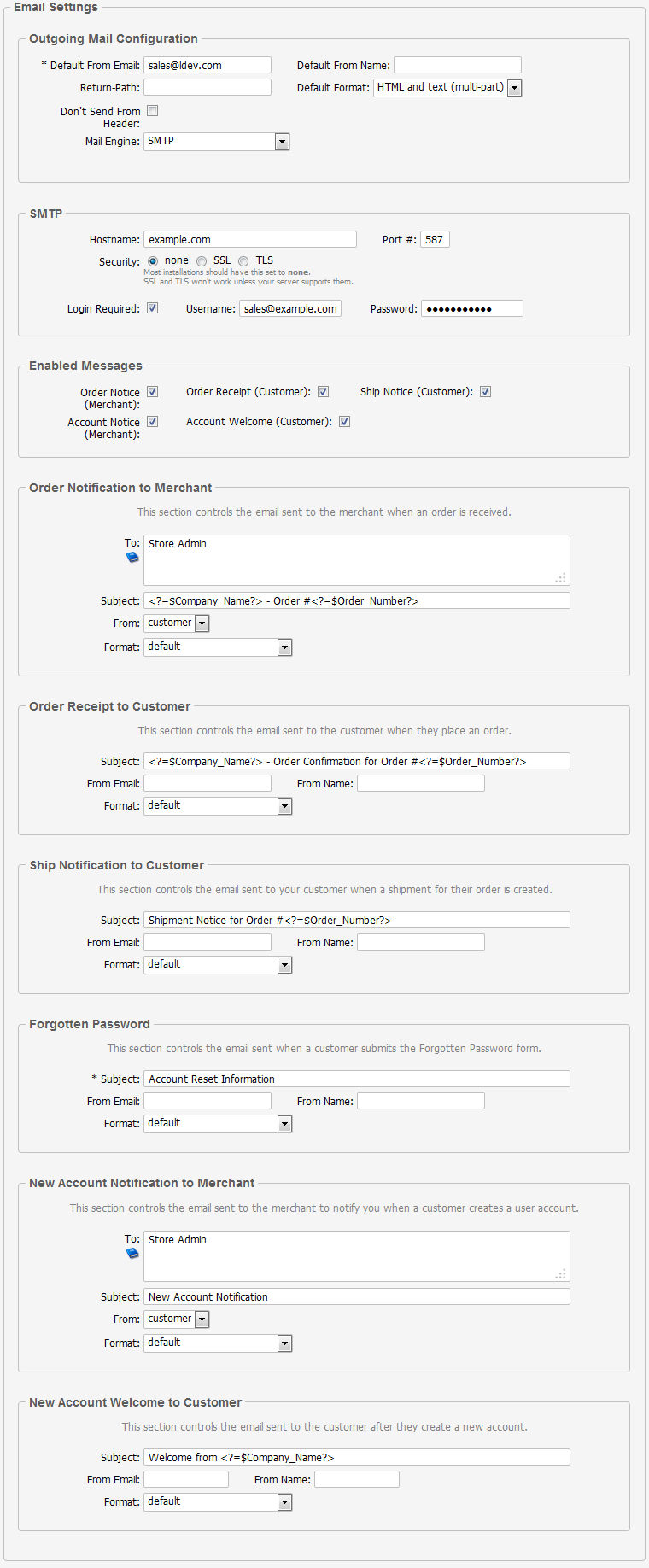Click the SMTP Hostname field
This screenshot has width=649, height=1568.
click(x=250, y=240)
